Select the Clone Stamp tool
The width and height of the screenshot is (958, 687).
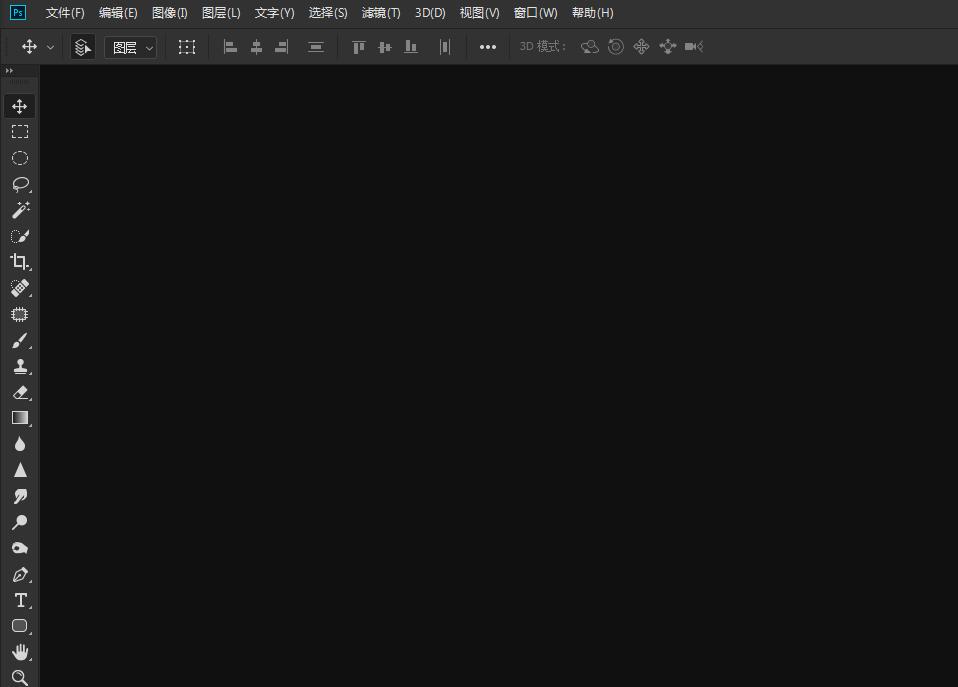tap(19, 367)
